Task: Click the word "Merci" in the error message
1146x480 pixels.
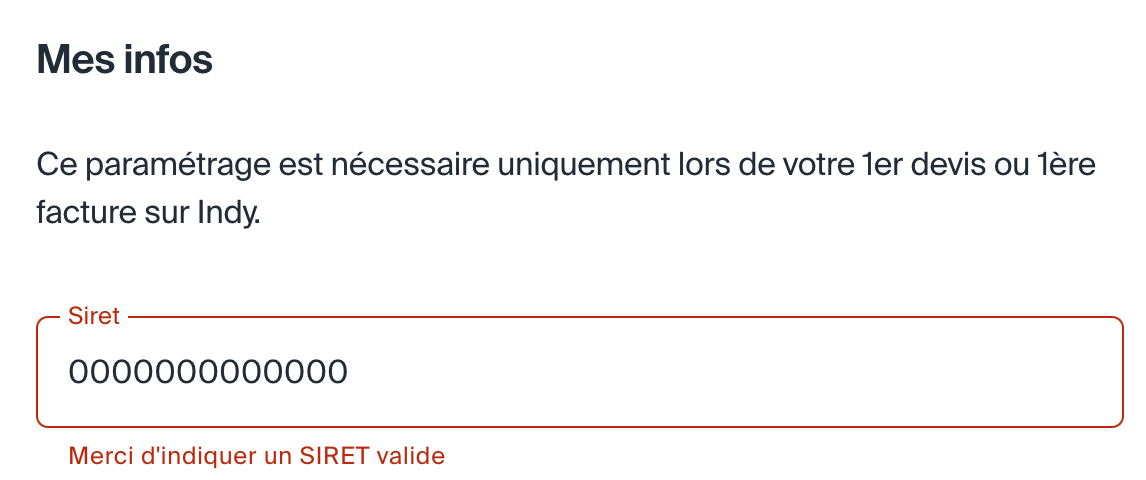Action: point(94,457)
